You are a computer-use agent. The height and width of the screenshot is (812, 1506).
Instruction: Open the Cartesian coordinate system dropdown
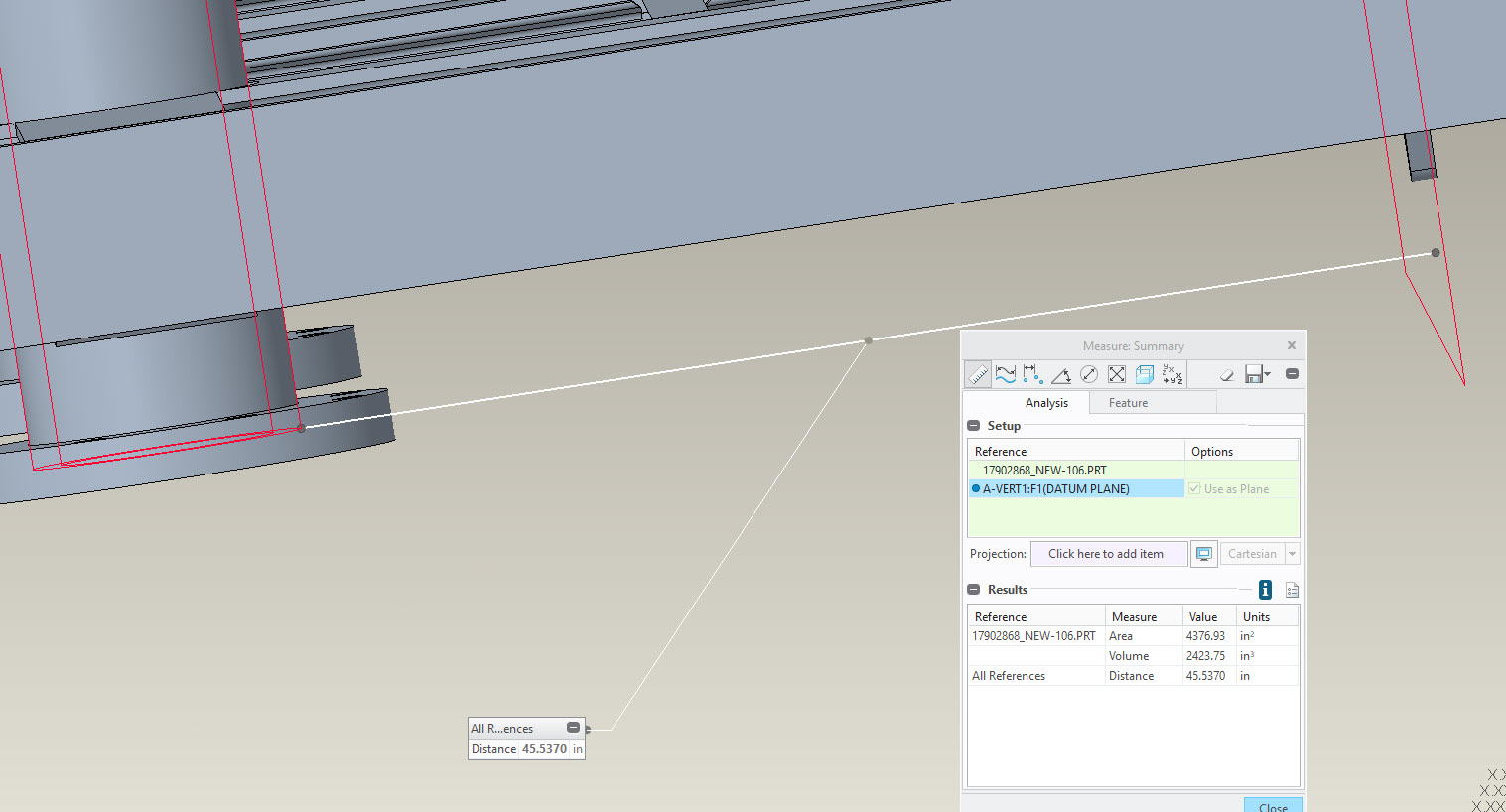[x=1291, y=553]
